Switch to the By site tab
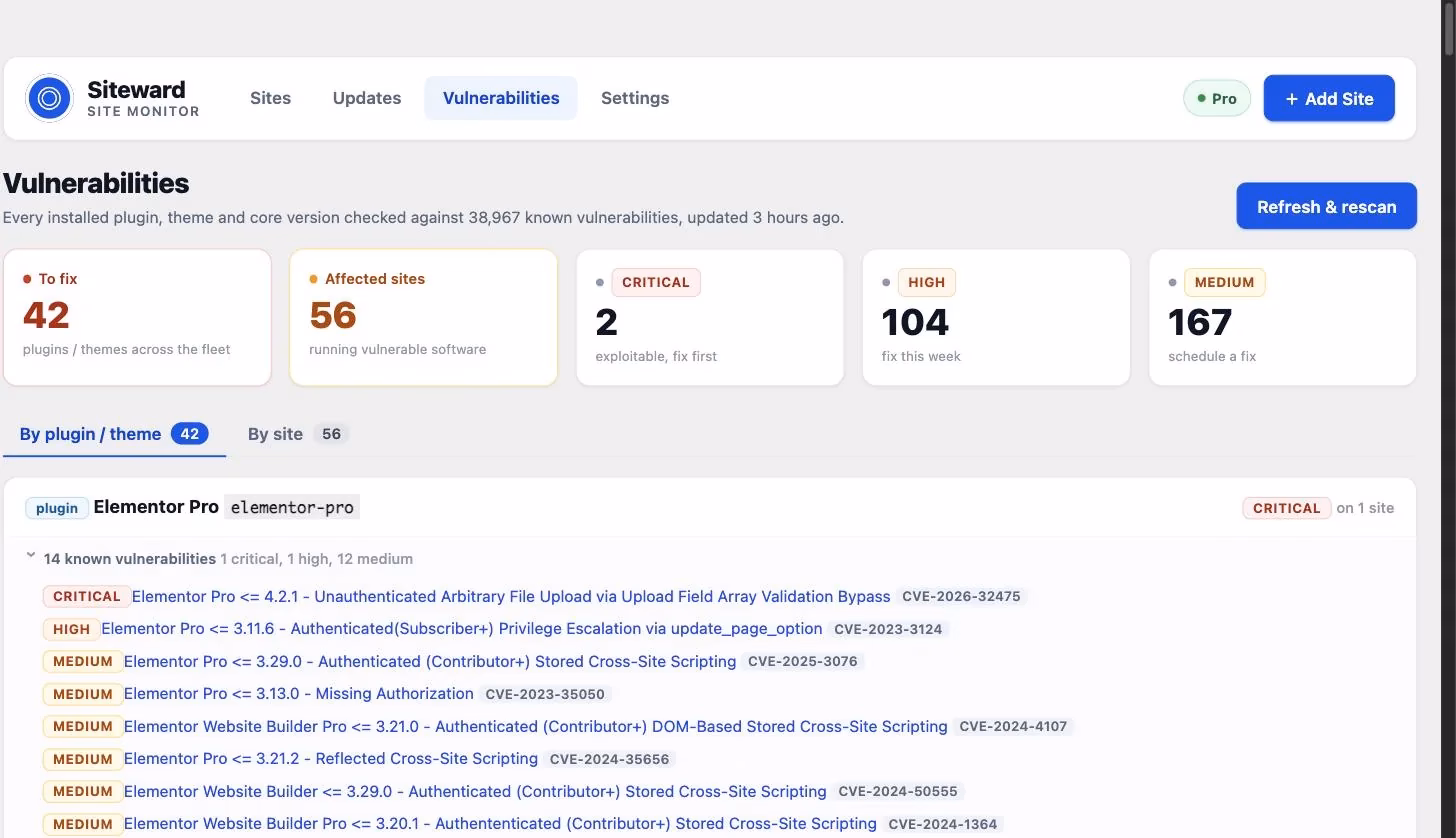The height and width of the screenshot is (838, 1456). pos(298,434)
